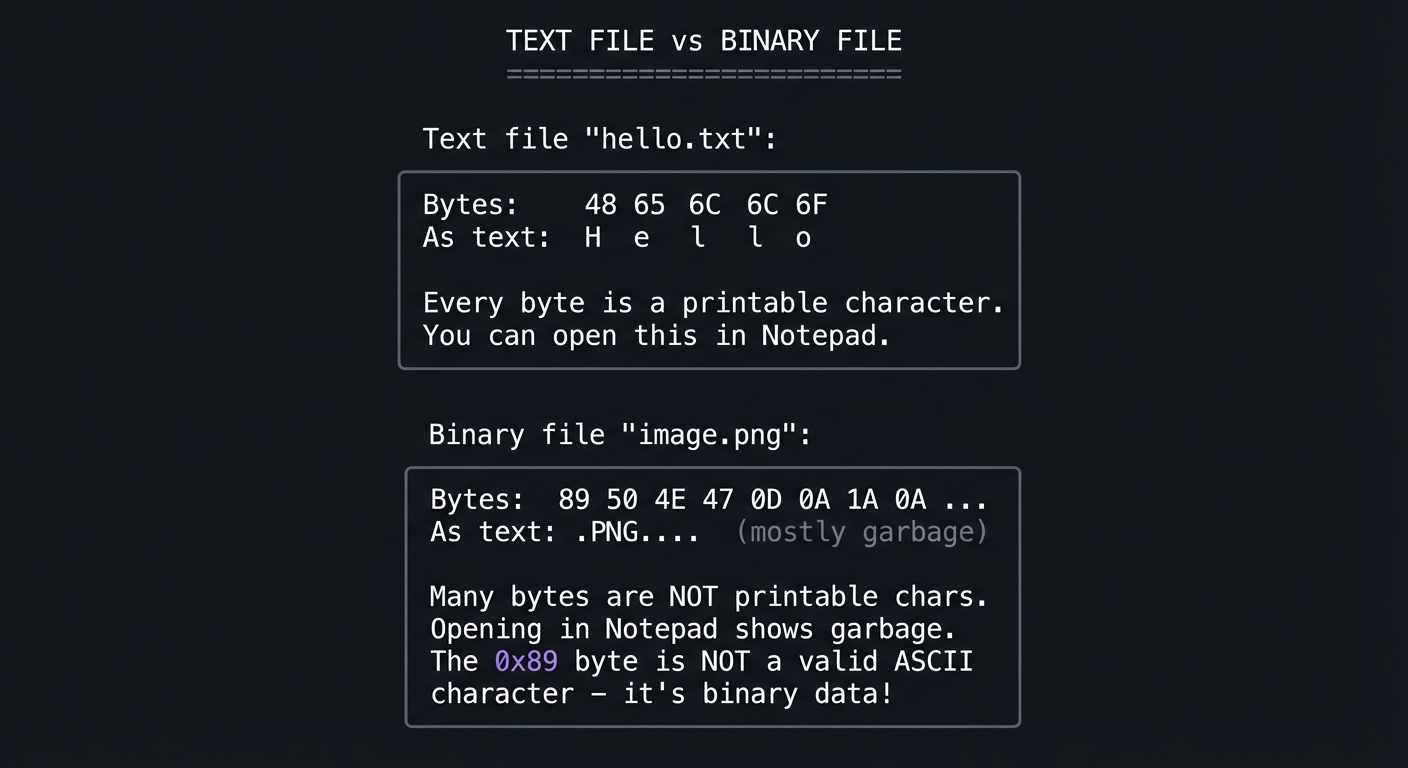Image resolution: width=1408 pixels, height=768 pixels.
Task: Click the hex byte 1A in image.png bytes
Action: coord(862,499)
